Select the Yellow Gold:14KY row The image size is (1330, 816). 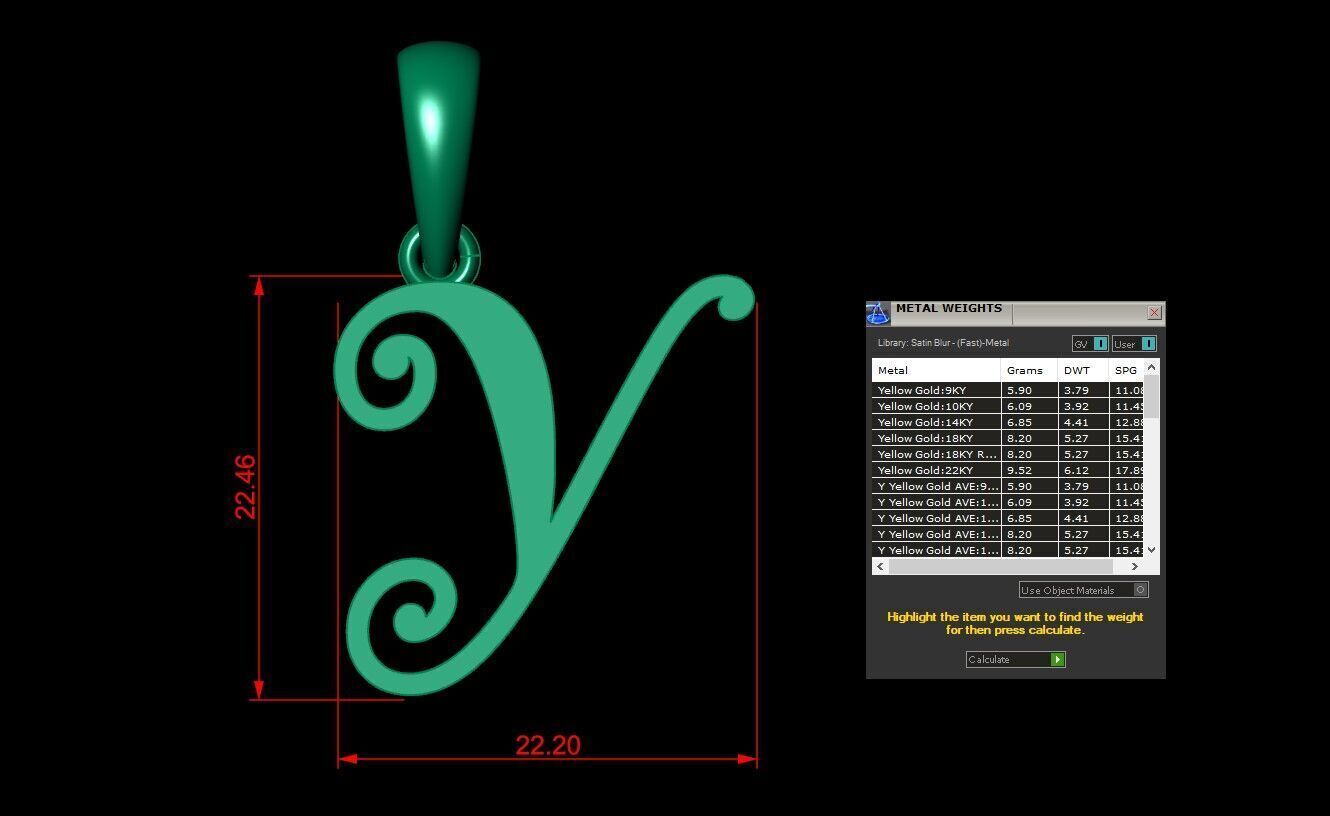[x=1008, y=422]
